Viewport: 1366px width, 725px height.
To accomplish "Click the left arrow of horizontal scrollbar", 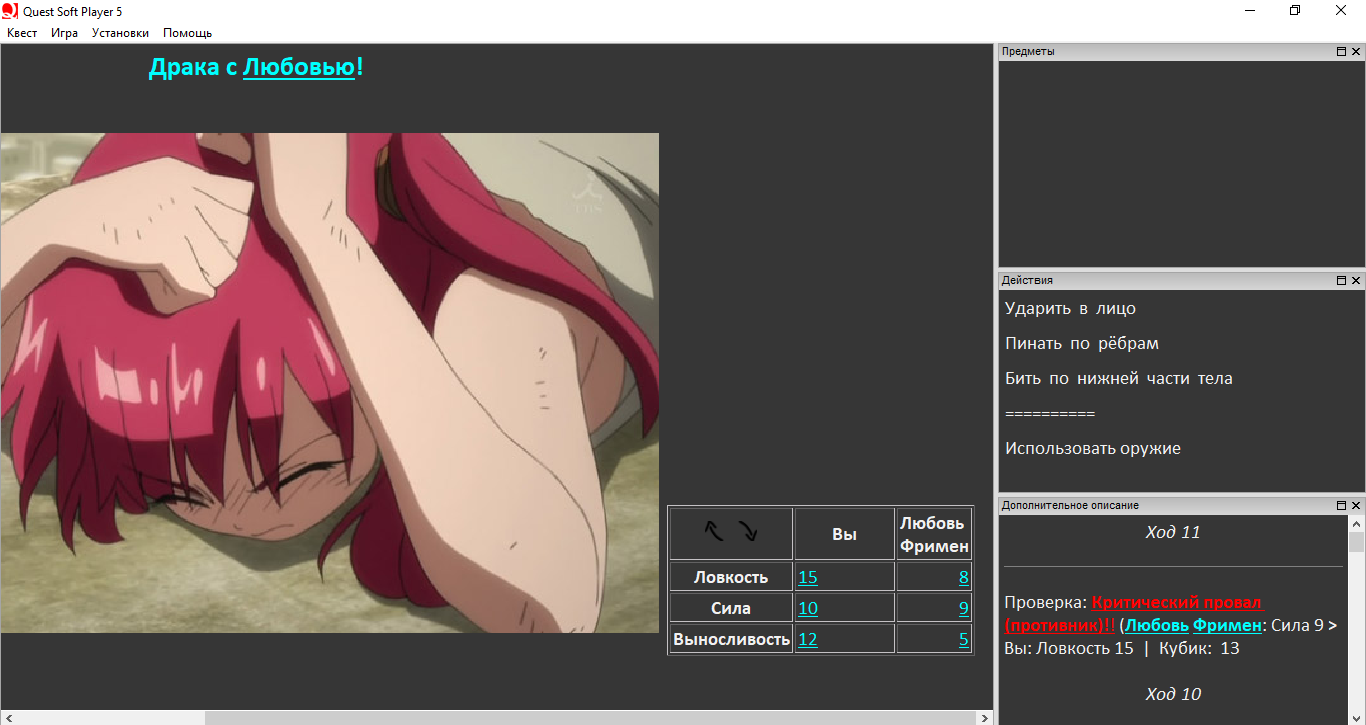I will (x=7, y=718).
